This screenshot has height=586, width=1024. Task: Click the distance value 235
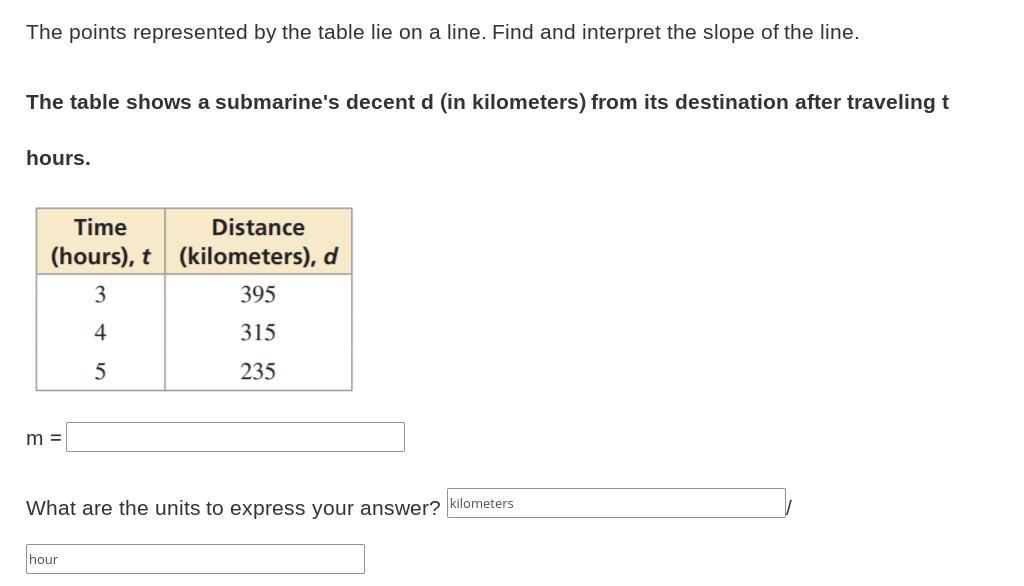pos(258,371)
